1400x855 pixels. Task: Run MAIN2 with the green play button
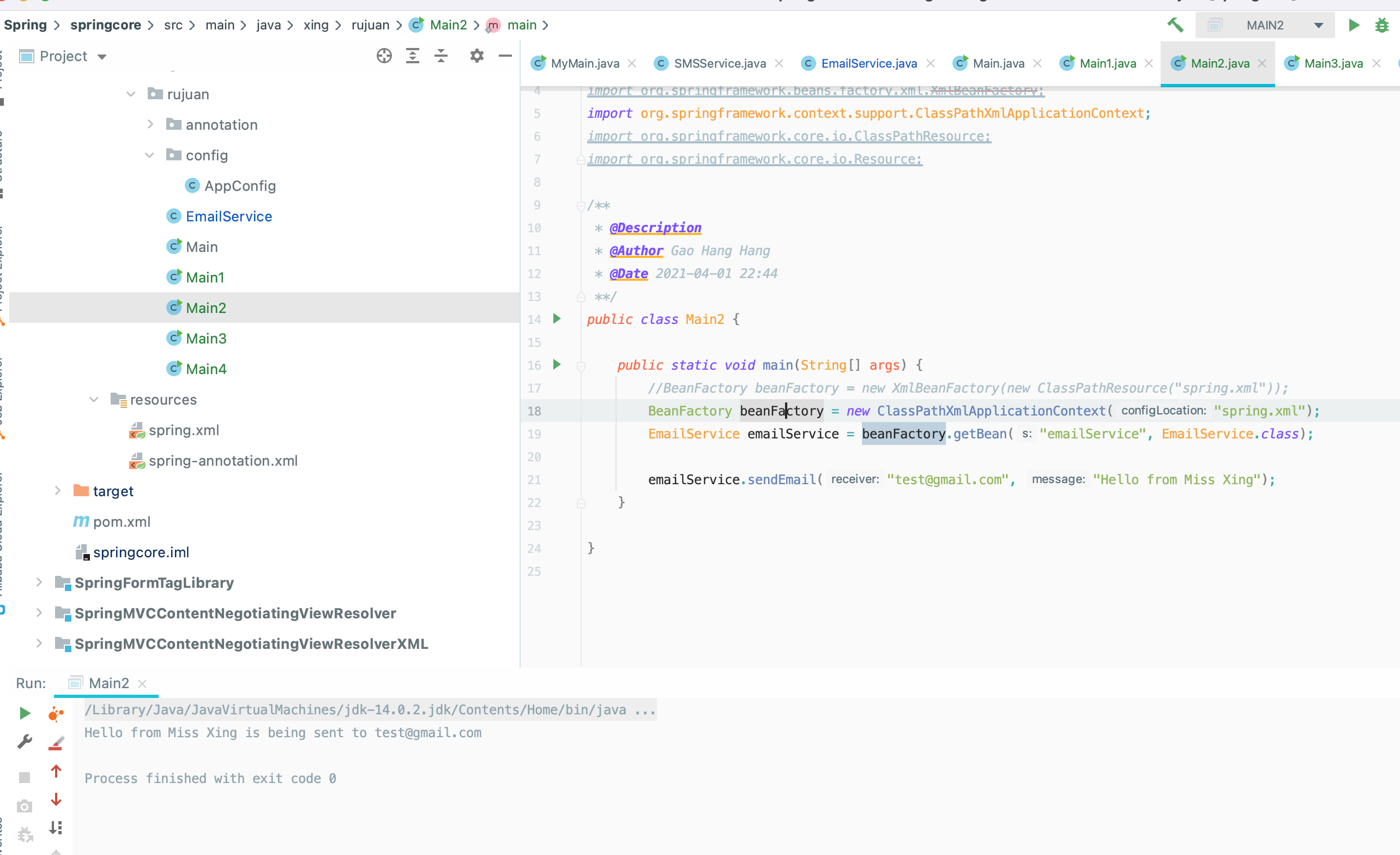tap(1354, 25)
